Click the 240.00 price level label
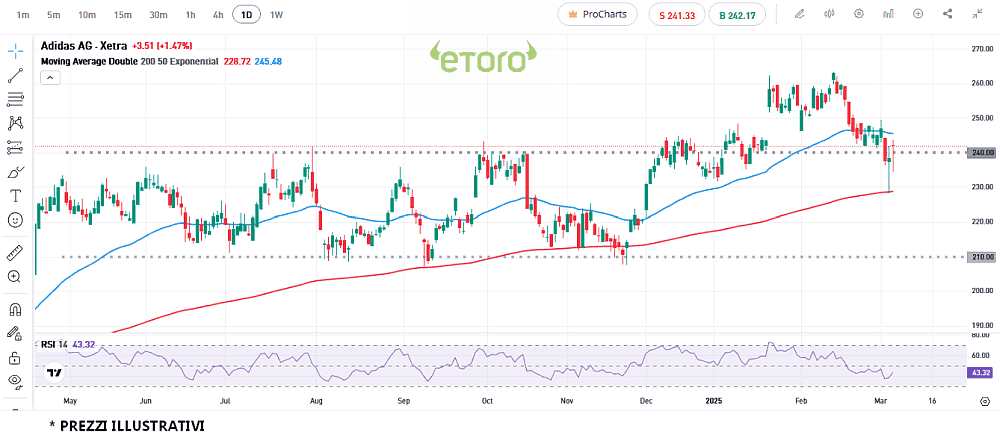 pos(982,153)
